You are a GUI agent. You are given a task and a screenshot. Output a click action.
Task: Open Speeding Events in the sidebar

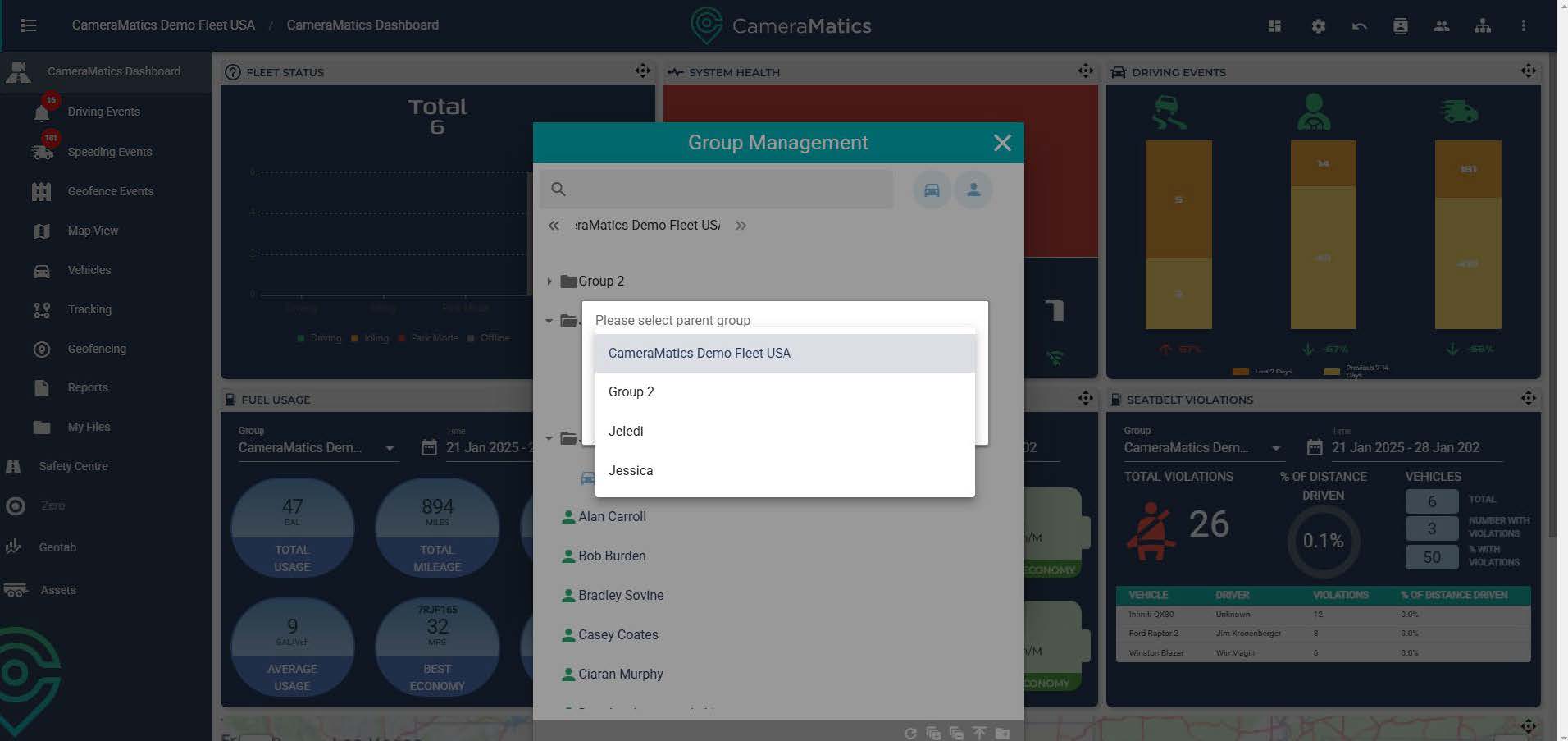[109, 152]
